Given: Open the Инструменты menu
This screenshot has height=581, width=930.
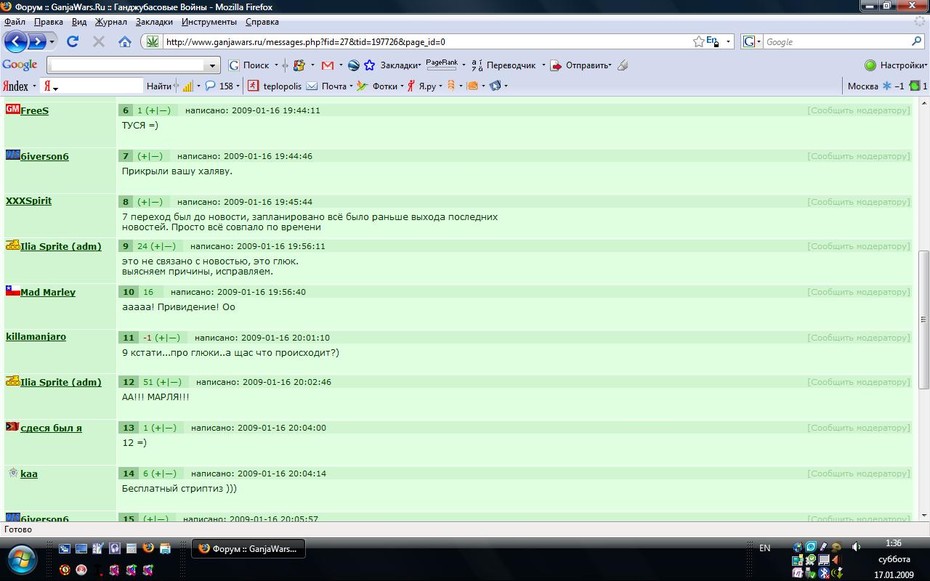Looking at the screenshot, I should [x=209, y=22].
